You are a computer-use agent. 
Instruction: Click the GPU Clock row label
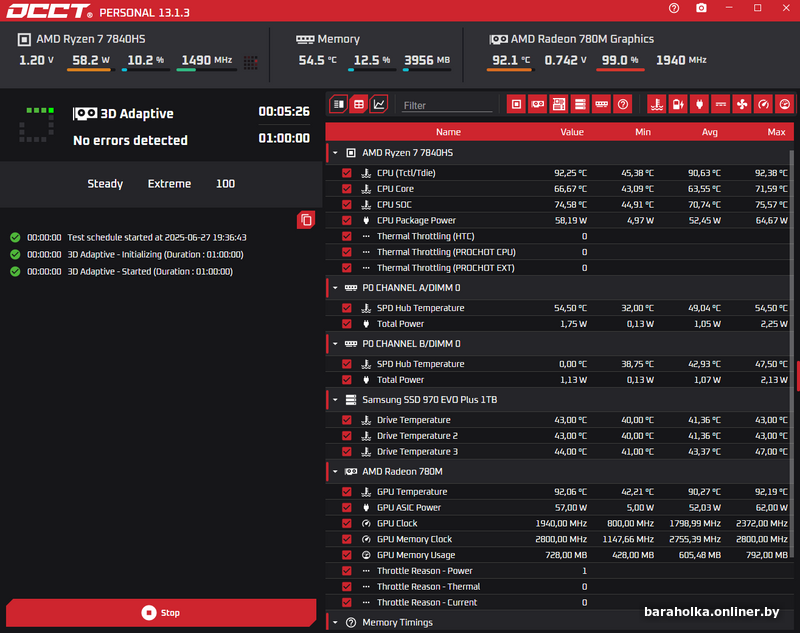397,523
